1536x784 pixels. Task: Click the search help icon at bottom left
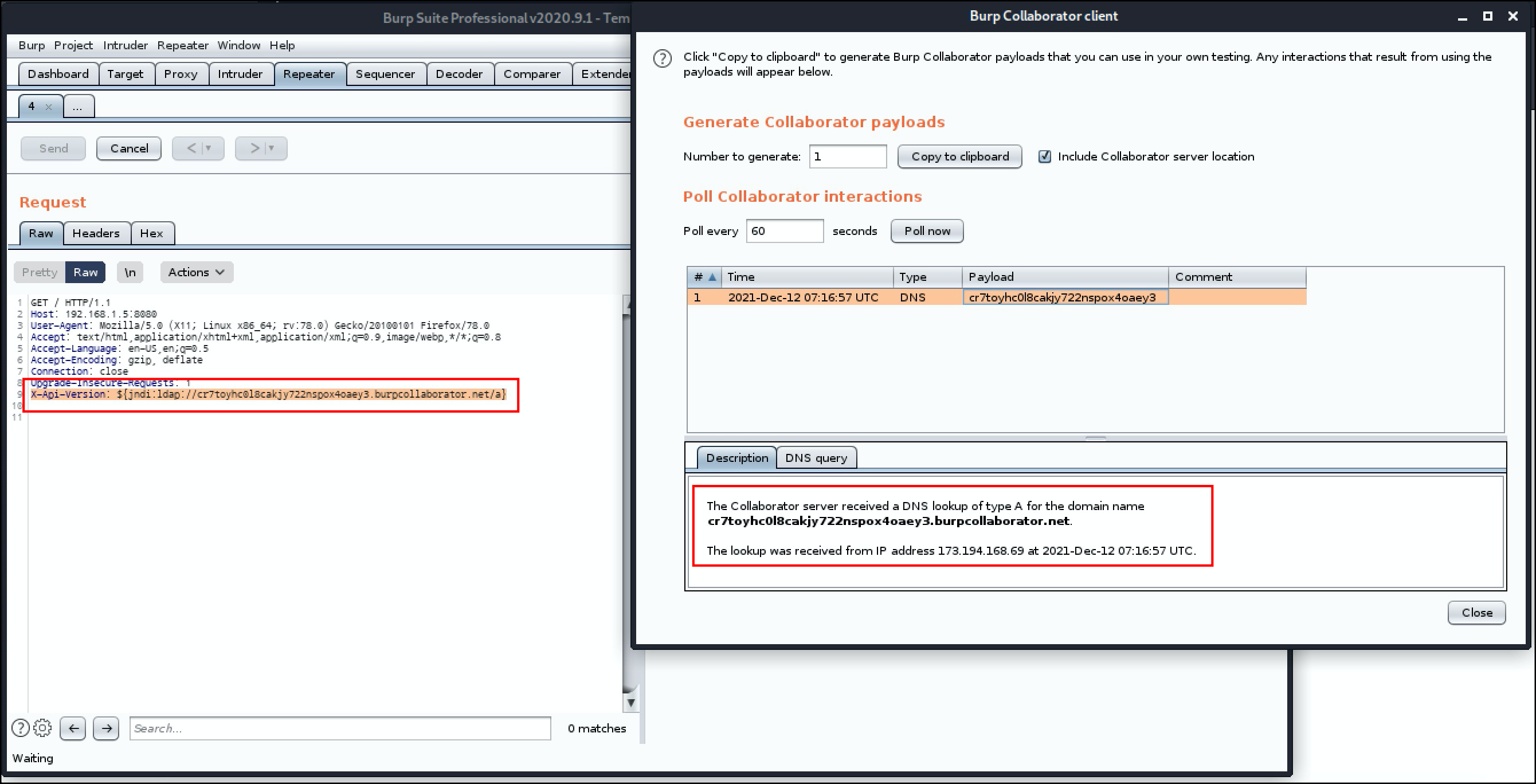tap(20, 728)
